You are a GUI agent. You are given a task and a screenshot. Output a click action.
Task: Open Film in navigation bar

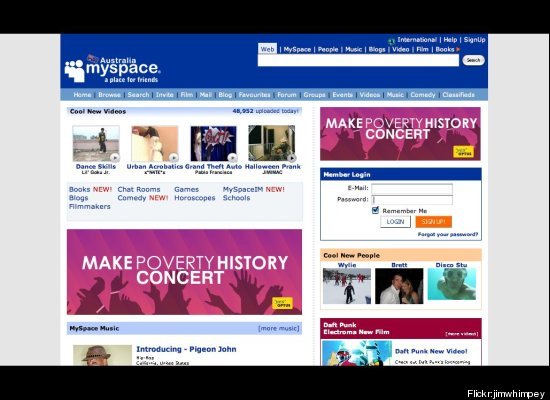click(187, 95)
